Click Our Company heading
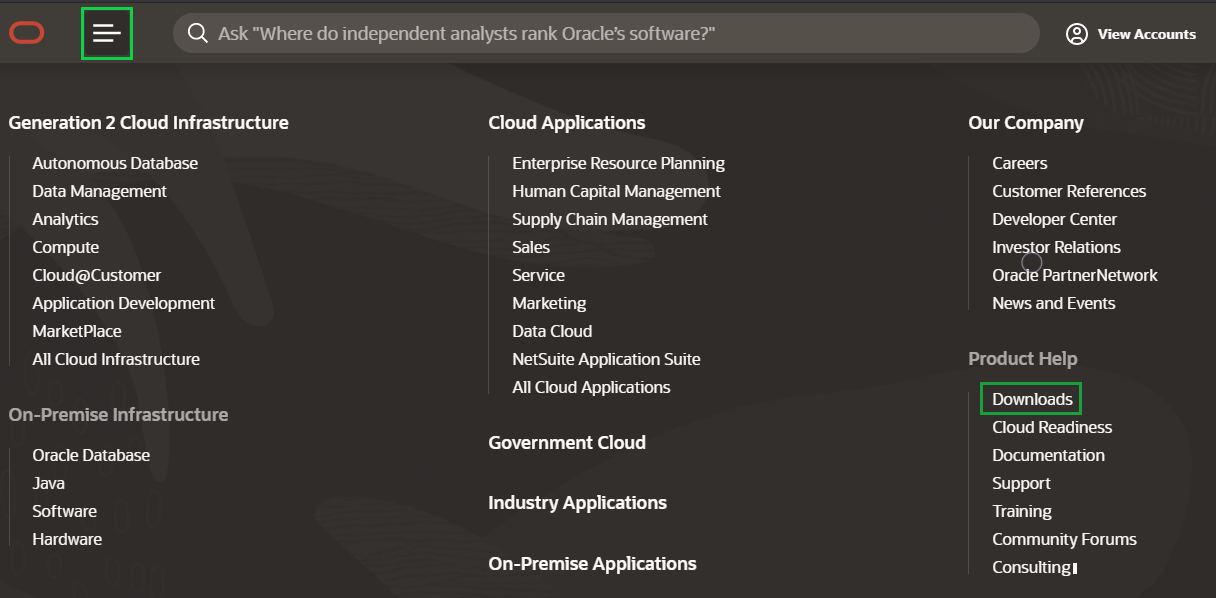Viewport: 1216px width, 598px height. 1026,123
